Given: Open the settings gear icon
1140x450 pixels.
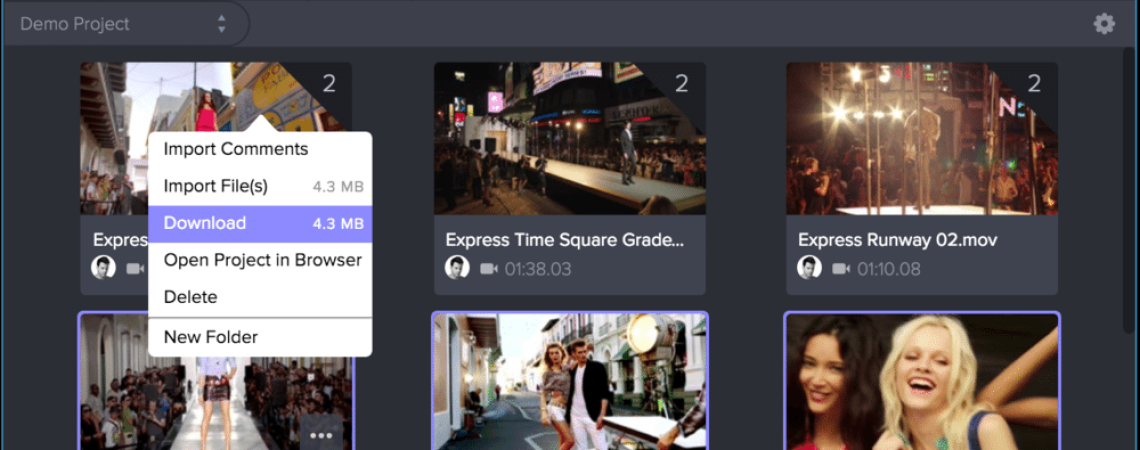Looking at the screenshot, I should click(1104, 24).
